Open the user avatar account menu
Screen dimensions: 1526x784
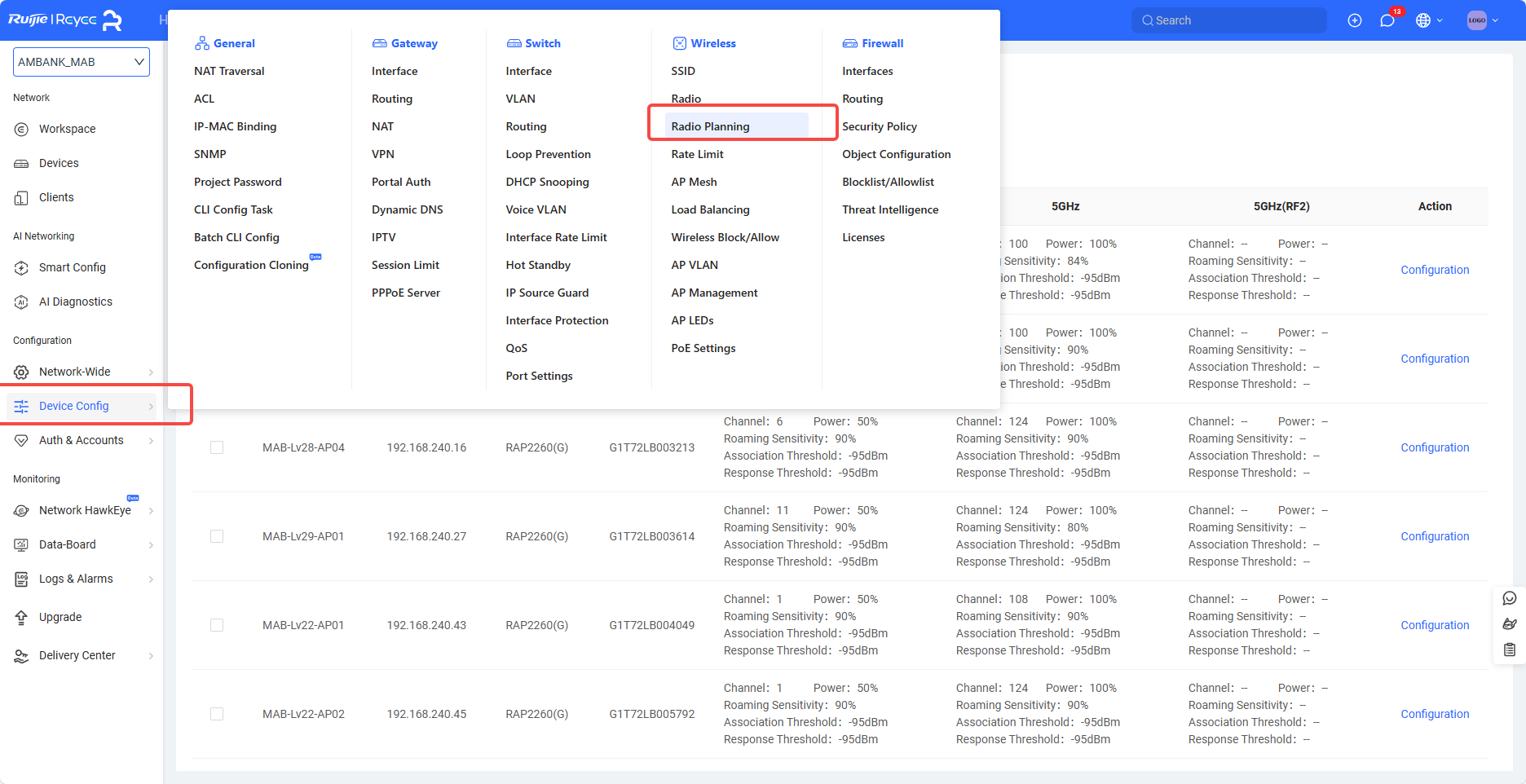[1481, 20]
